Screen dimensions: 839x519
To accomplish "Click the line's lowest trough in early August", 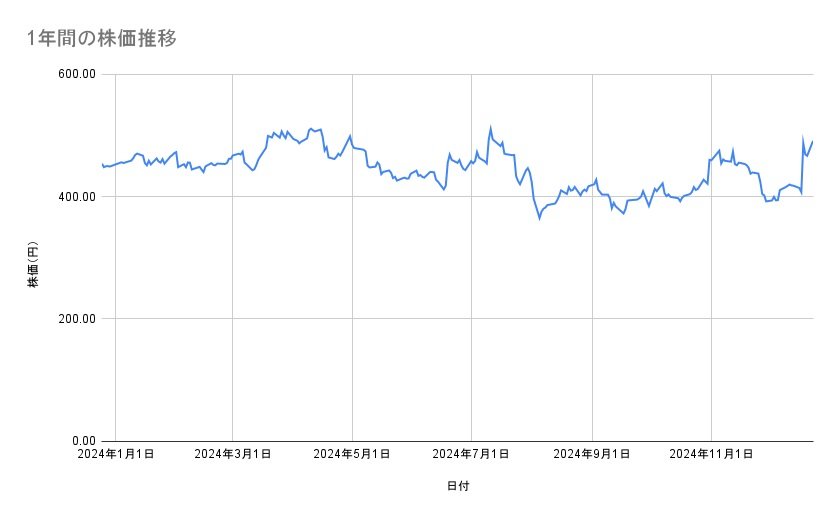I will click(539, 217).
